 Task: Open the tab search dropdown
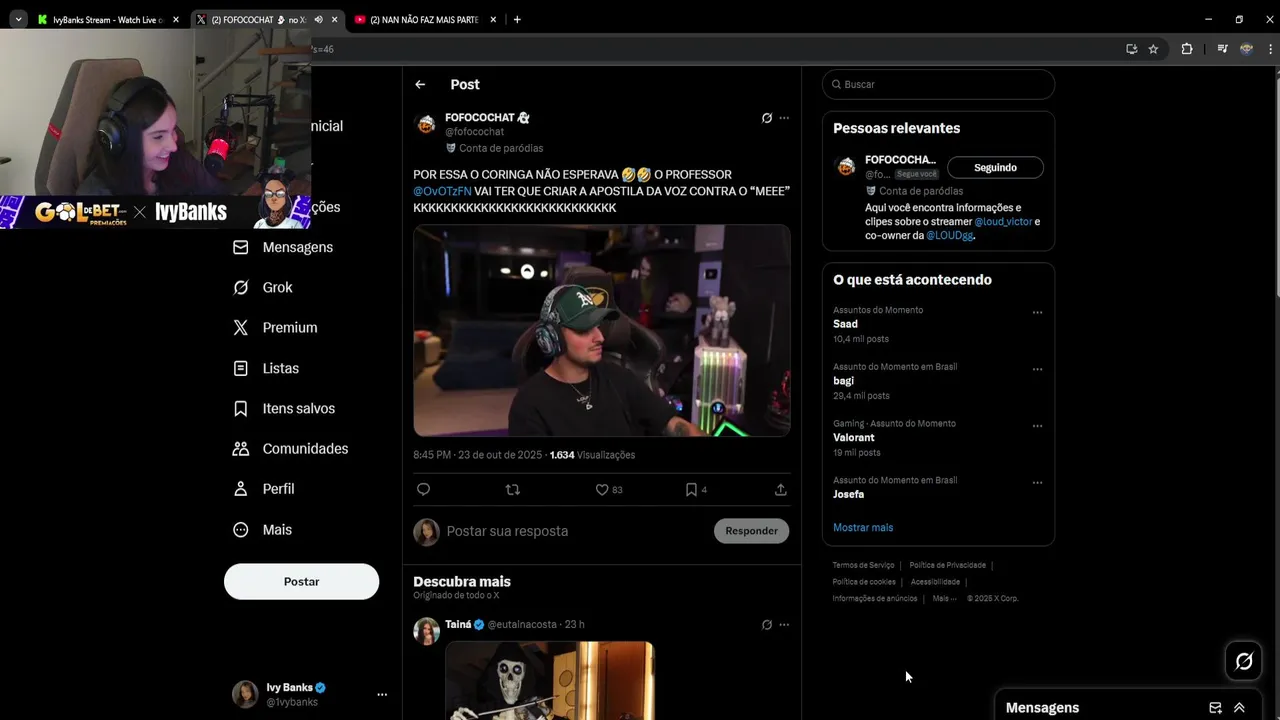(x=18, y=20)
